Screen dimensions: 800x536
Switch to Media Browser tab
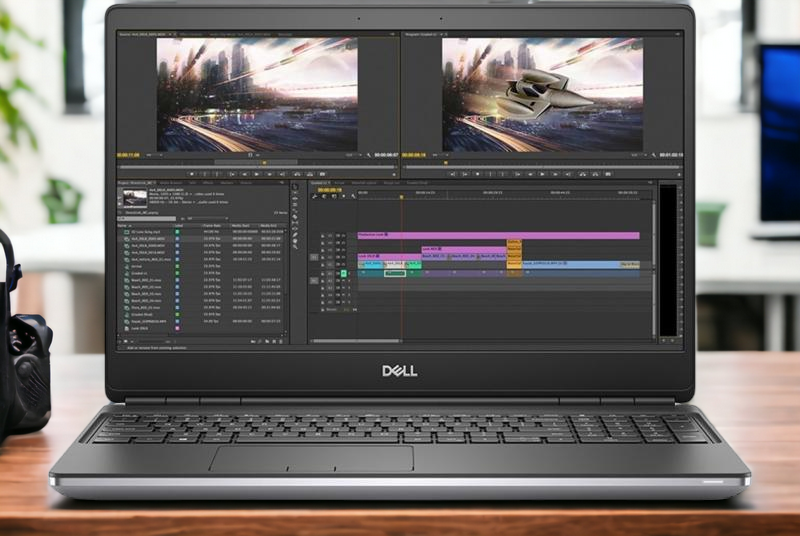pyautogui.click(x=171, y=183)
